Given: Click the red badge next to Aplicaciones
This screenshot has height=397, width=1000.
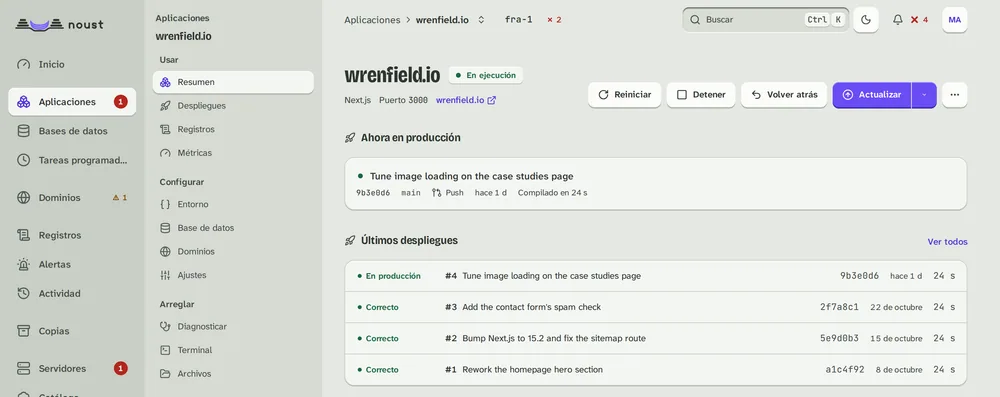Looking at the screenshot, I should [121, 101].
